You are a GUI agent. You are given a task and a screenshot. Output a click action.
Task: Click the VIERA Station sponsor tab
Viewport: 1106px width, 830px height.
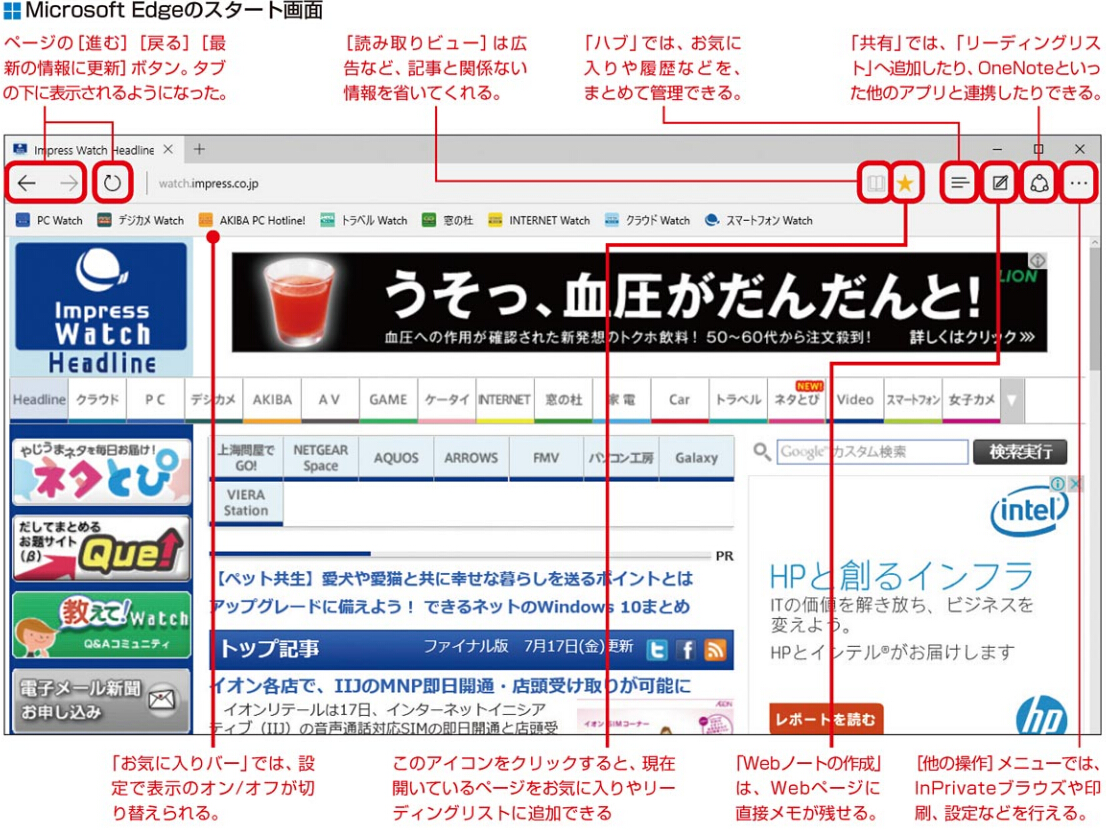(245, 503)
